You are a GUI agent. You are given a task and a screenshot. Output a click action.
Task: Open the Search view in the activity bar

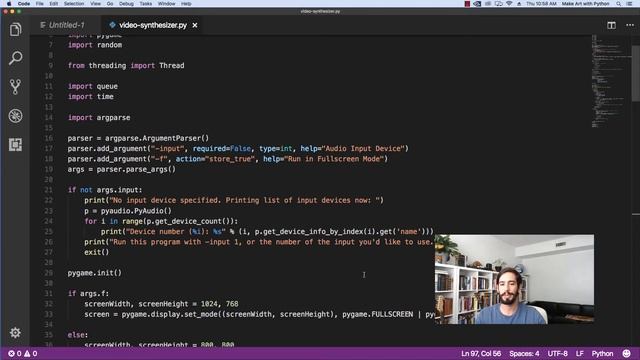(x=16, y=58)
